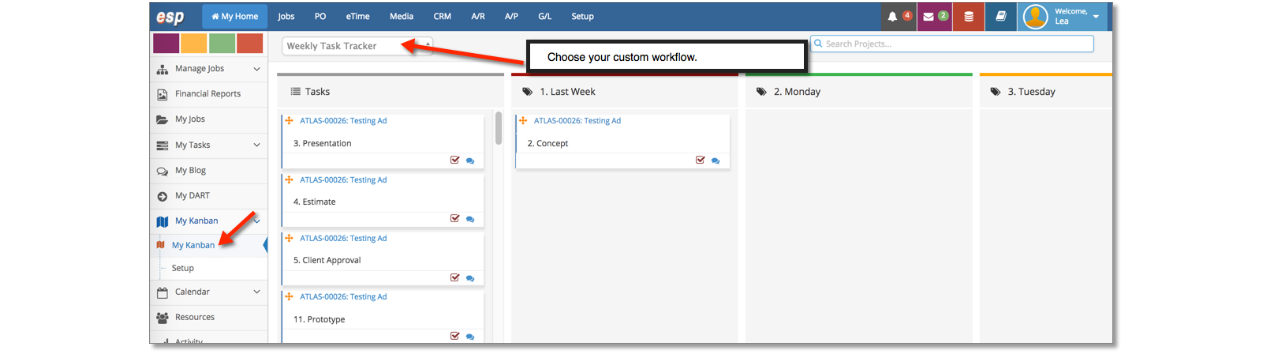
Task: Open the Weekly Task Tracker workflow dropdown
Action: (x=357, y=45)
